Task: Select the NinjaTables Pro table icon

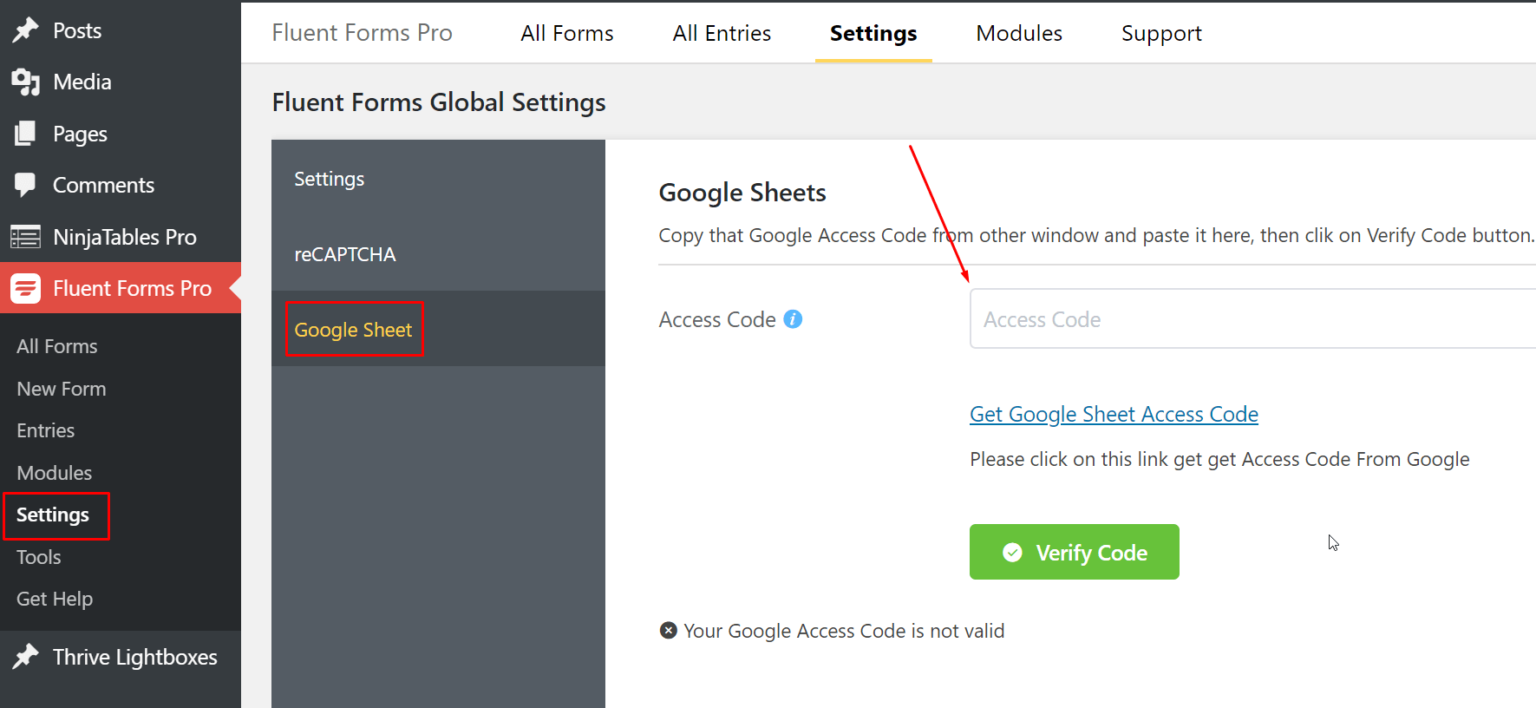Action: [27, 236]
